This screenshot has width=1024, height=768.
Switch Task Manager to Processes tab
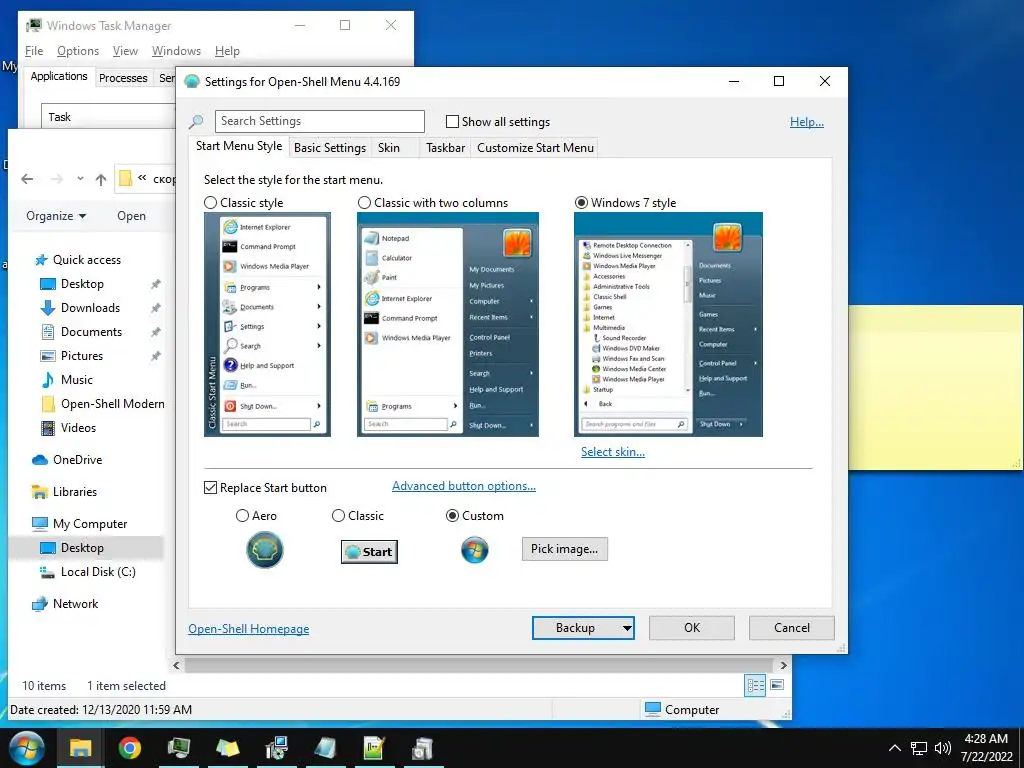coord(123,78)
